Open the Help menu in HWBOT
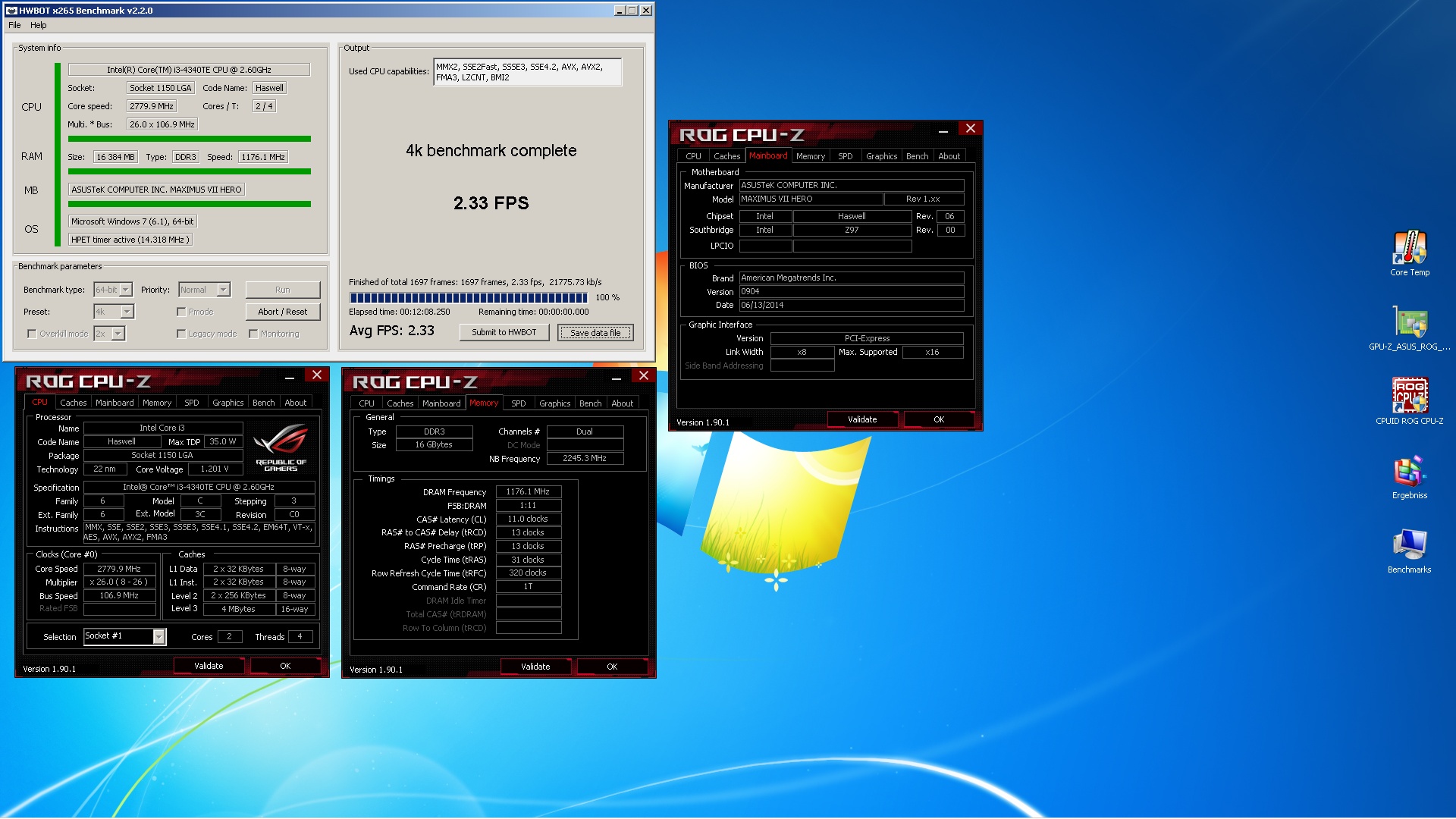Image resolution: width=1456 pixels, height=819 pixels. [x=39, y=25]
